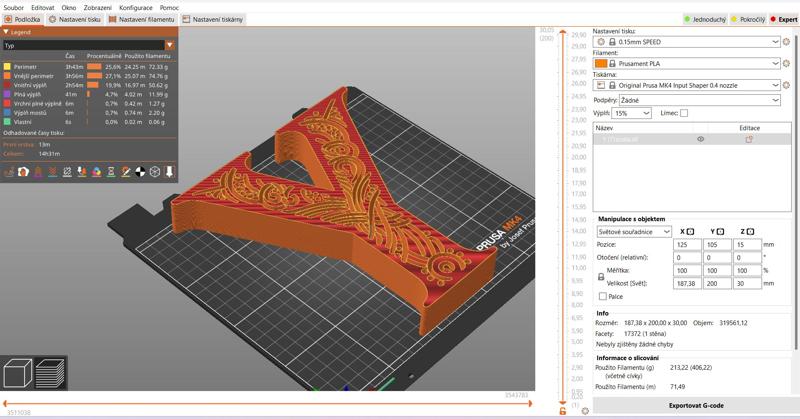Click the object edit icon in Editace column
The image size is (800, 419).
click(749, 139)
